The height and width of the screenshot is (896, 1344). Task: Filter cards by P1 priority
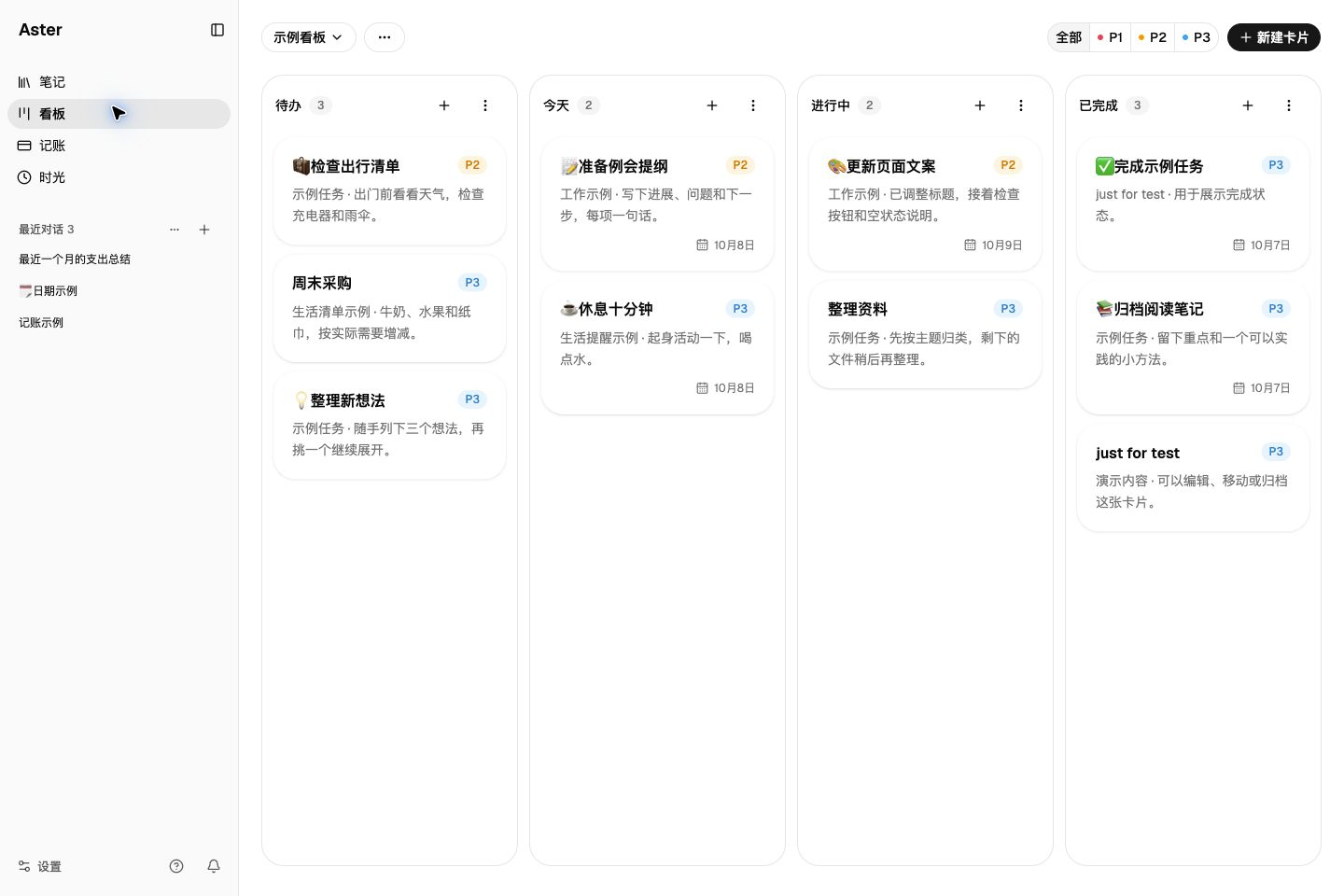tap(1110, 37)
